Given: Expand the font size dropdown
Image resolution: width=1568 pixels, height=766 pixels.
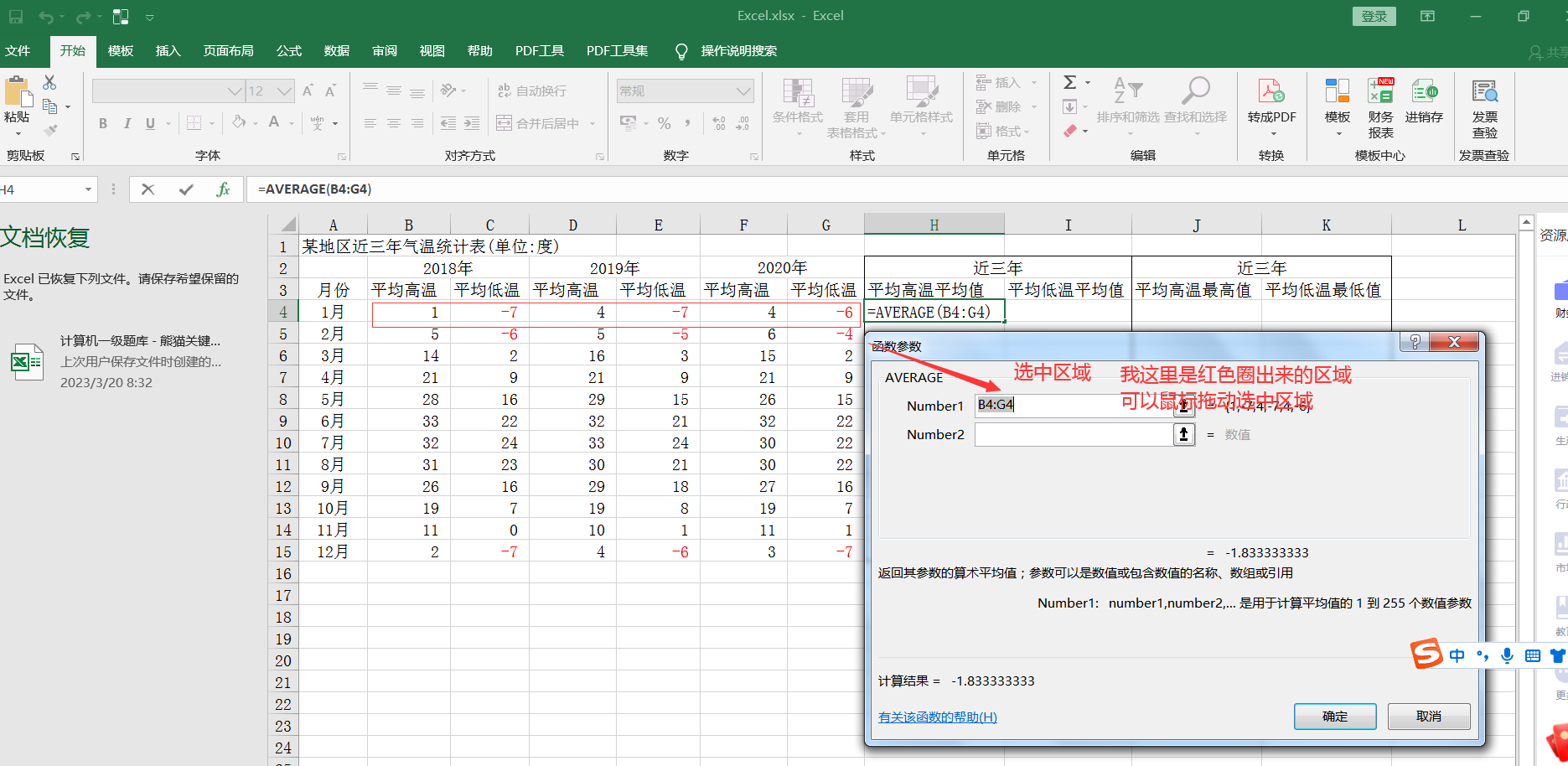Looking at the screenshot, I should pos(284,91).
